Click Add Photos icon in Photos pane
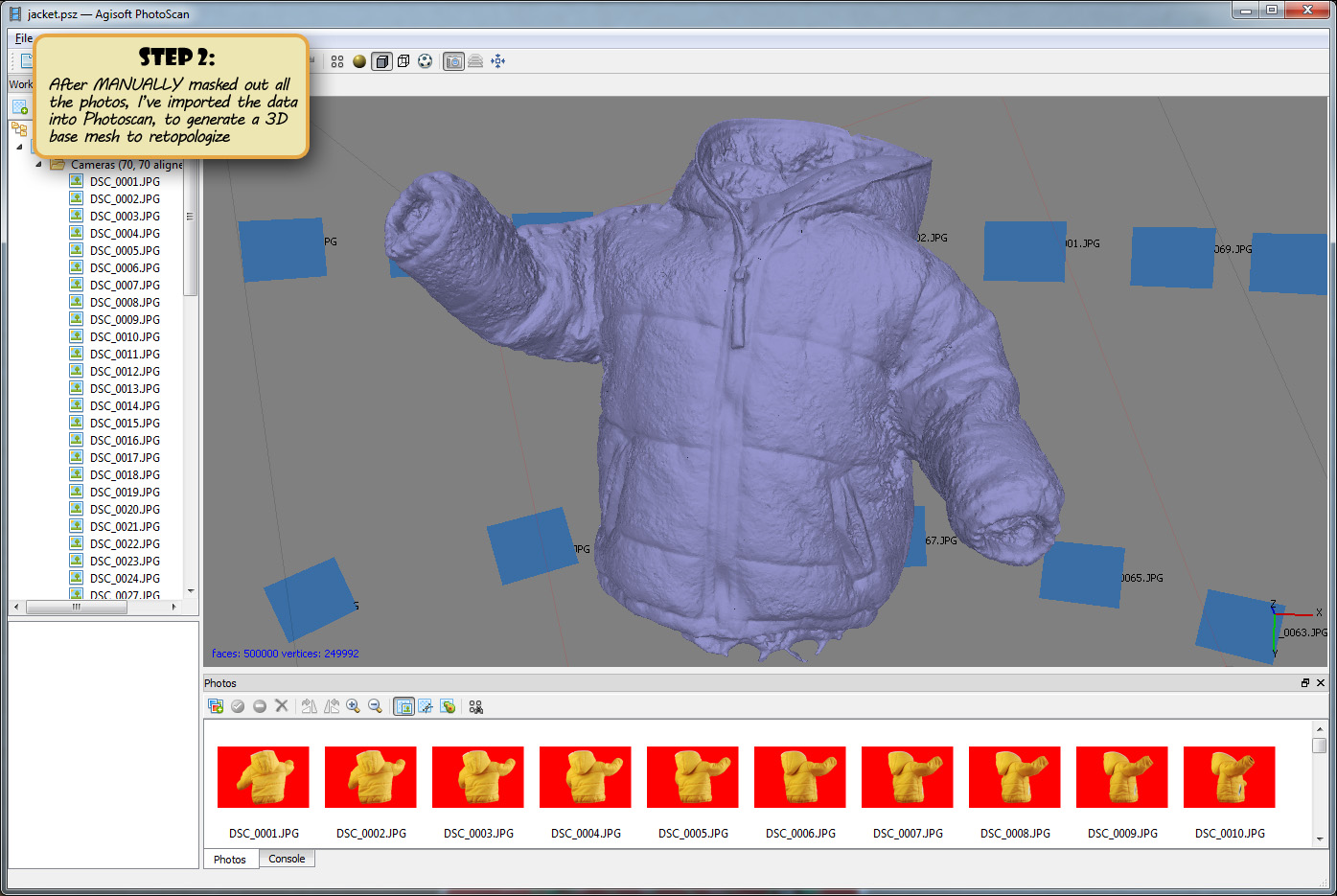 [x=216, y=706]
